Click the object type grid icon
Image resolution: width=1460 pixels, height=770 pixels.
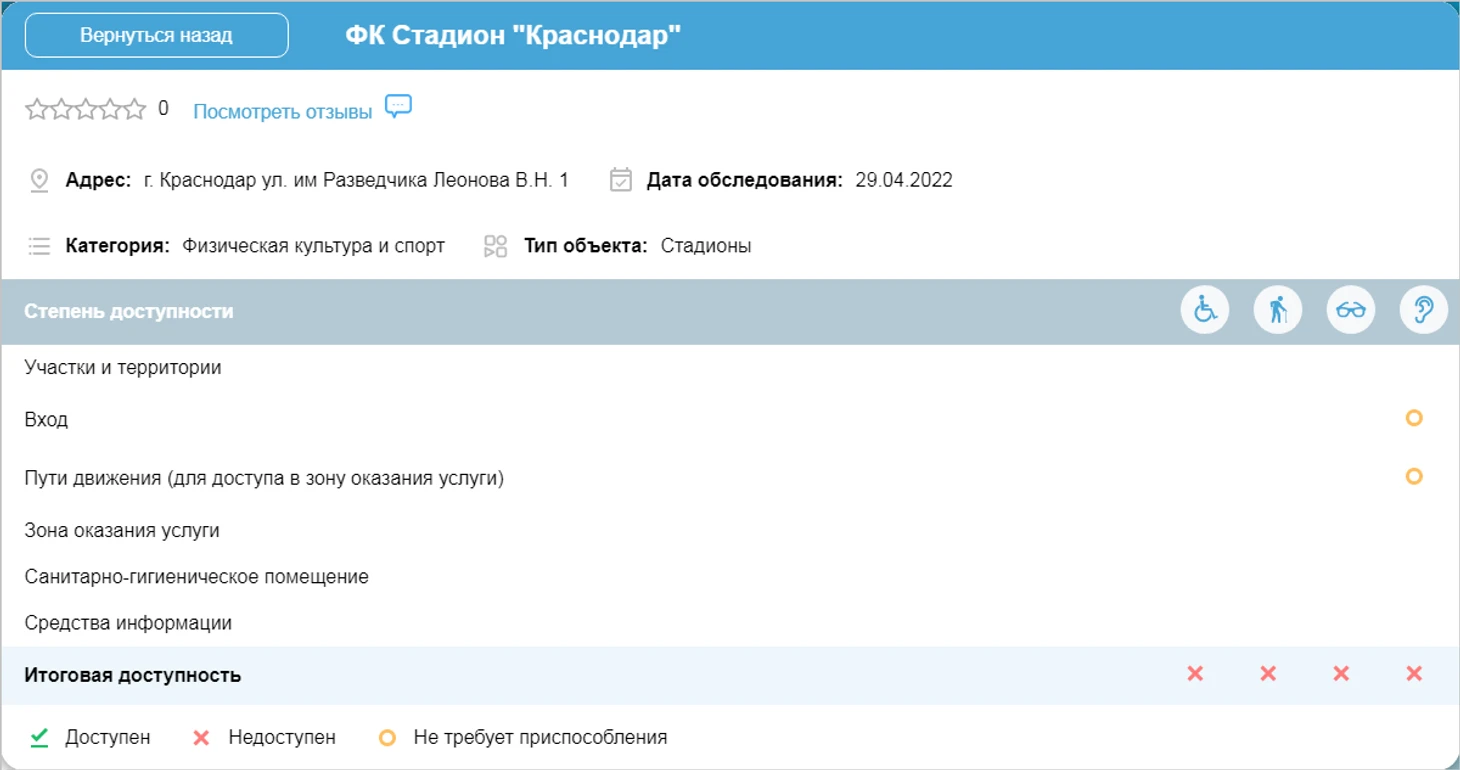click(x=496, y=246)
